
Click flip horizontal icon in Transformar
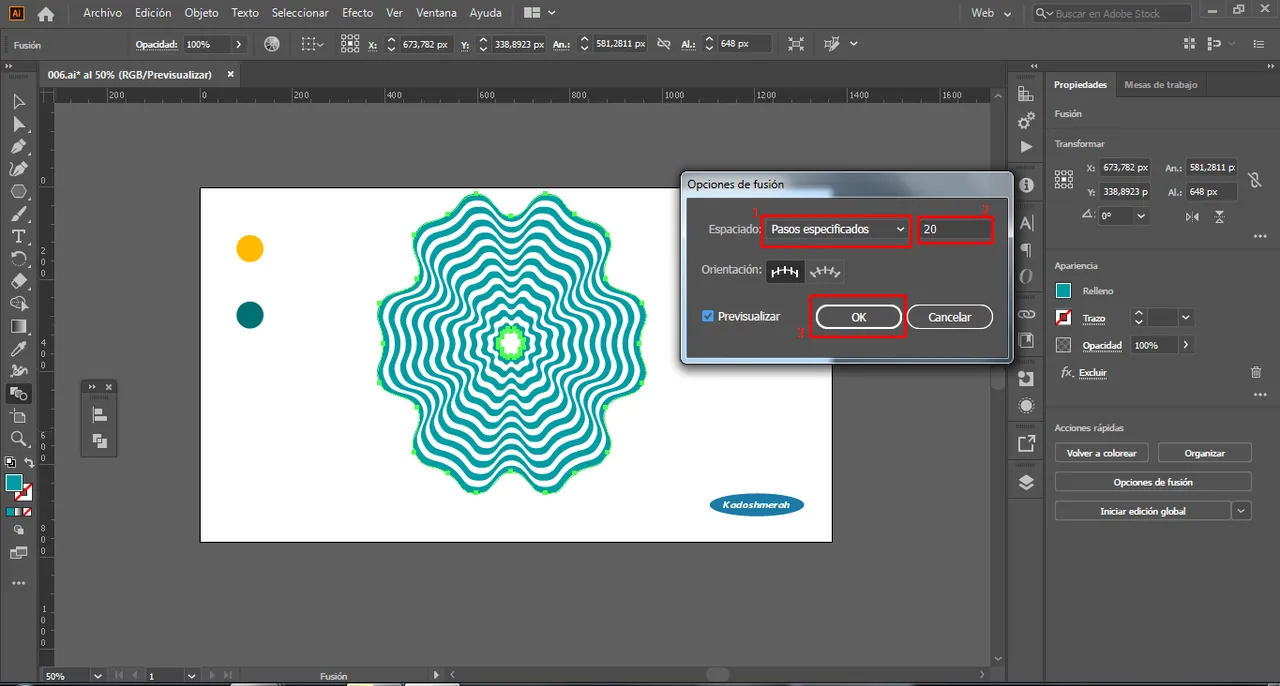[1192, 216]
